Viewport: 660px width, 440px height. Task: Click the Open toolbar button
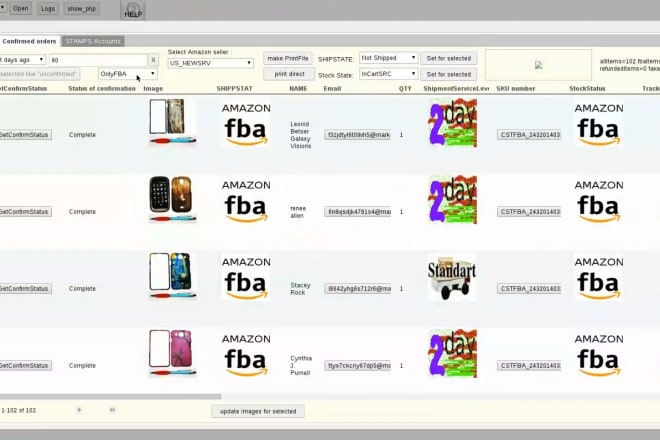20,8
